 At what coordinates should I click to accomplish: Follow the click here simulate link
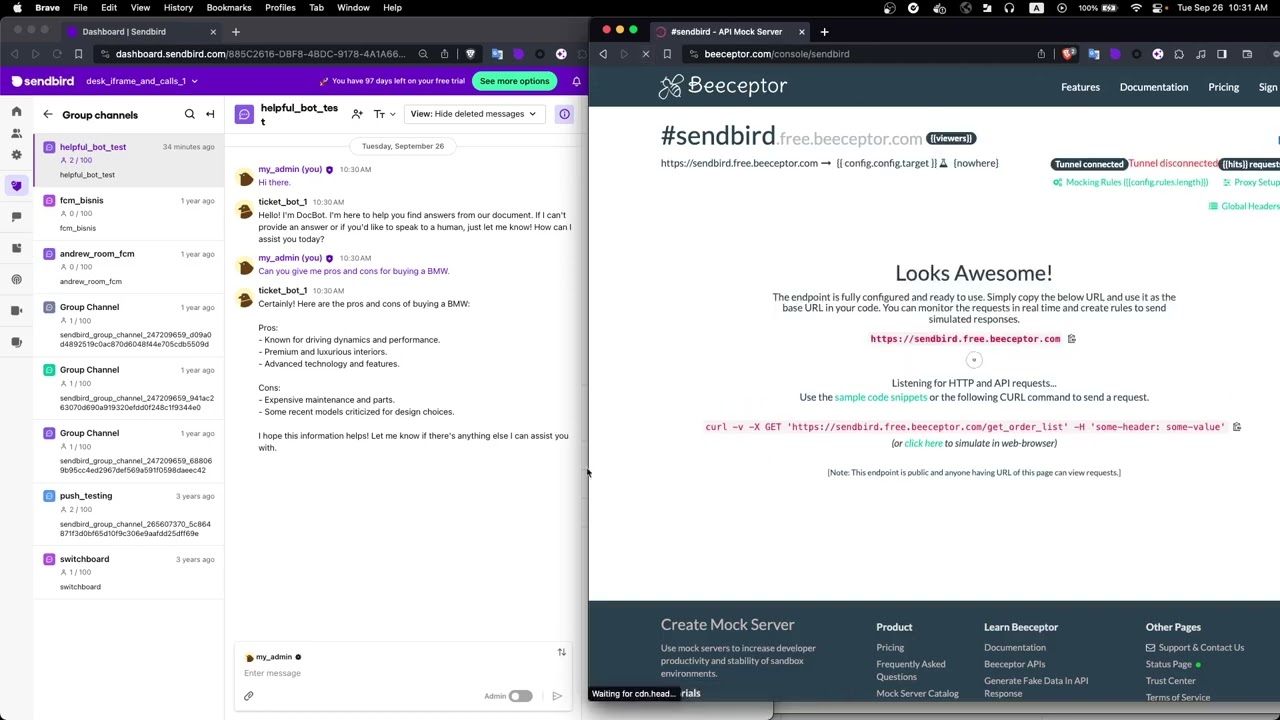[x=923, y=443]
